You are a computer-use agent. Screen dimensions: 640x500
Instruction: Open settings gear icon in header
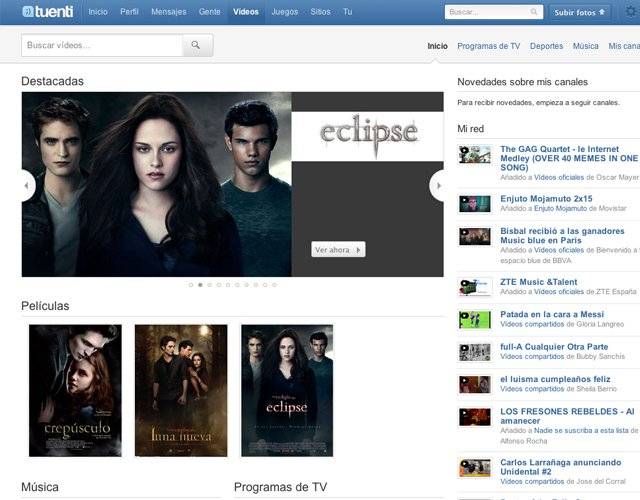tap(631, 11)
